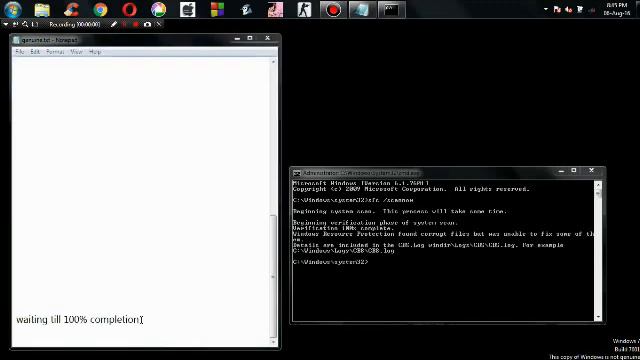Click the 'Windows Resource Protection found corrupt files' line

point(444,234)
